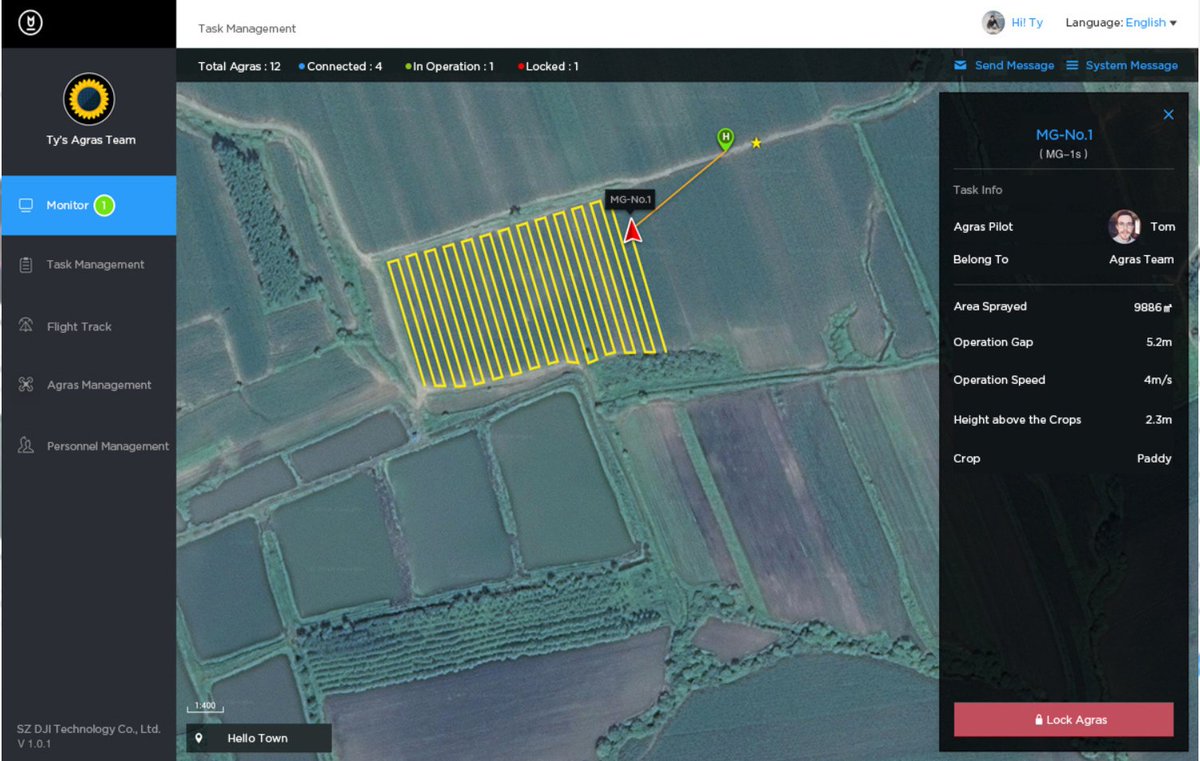Open Task Management in sidebar
This screenshot has width=1200, height=761.
[x=89, y=265]
